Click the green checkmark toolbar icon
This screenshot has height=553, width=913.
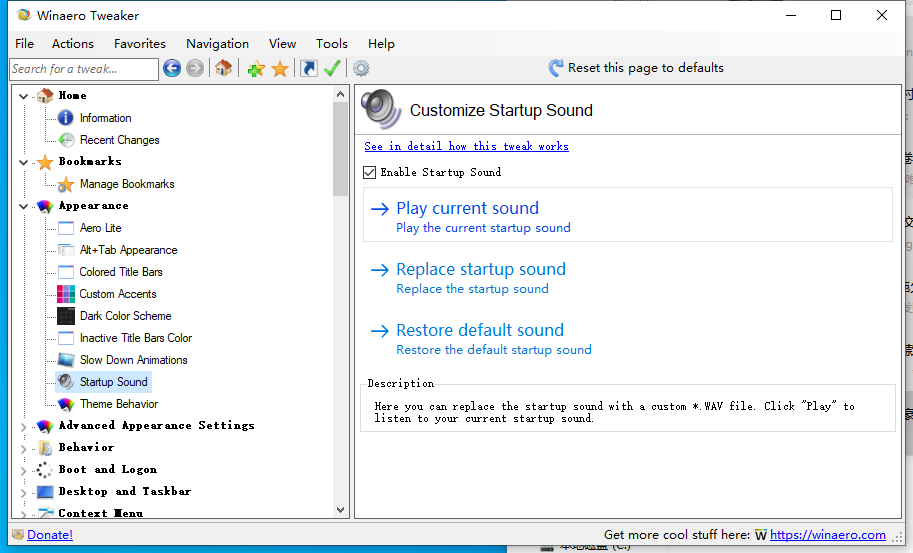(332, 69)
